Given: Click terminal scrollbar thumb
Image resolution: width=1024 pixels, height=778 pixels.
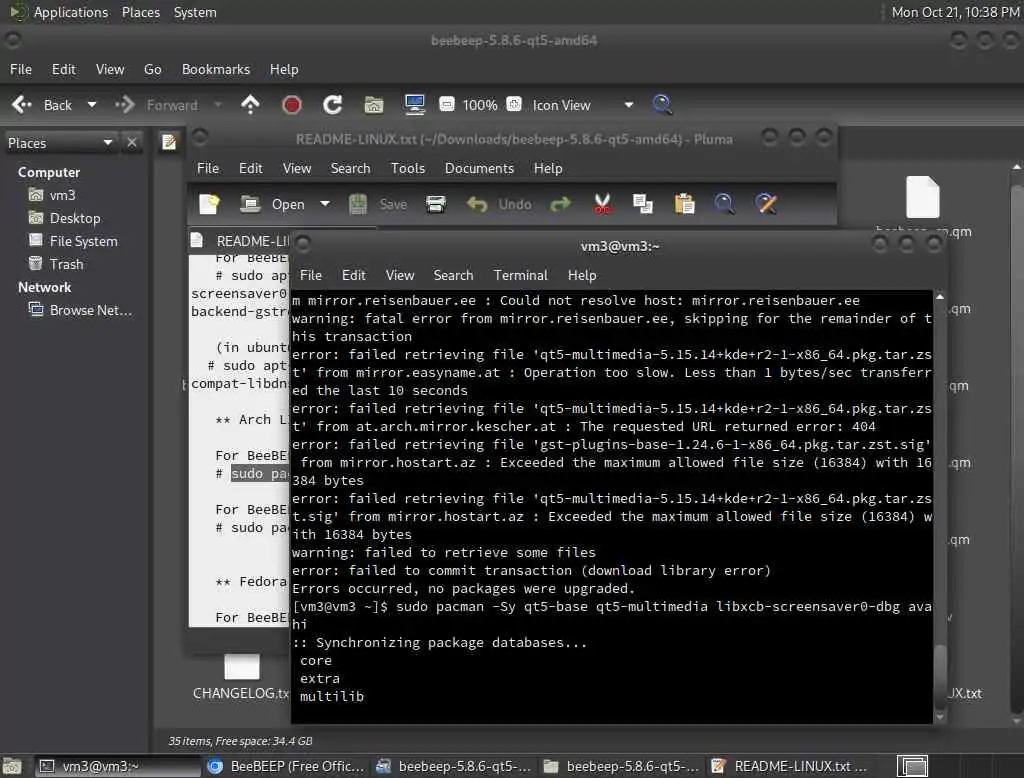Looking at the screenshot, I should (x=940, y=676).
